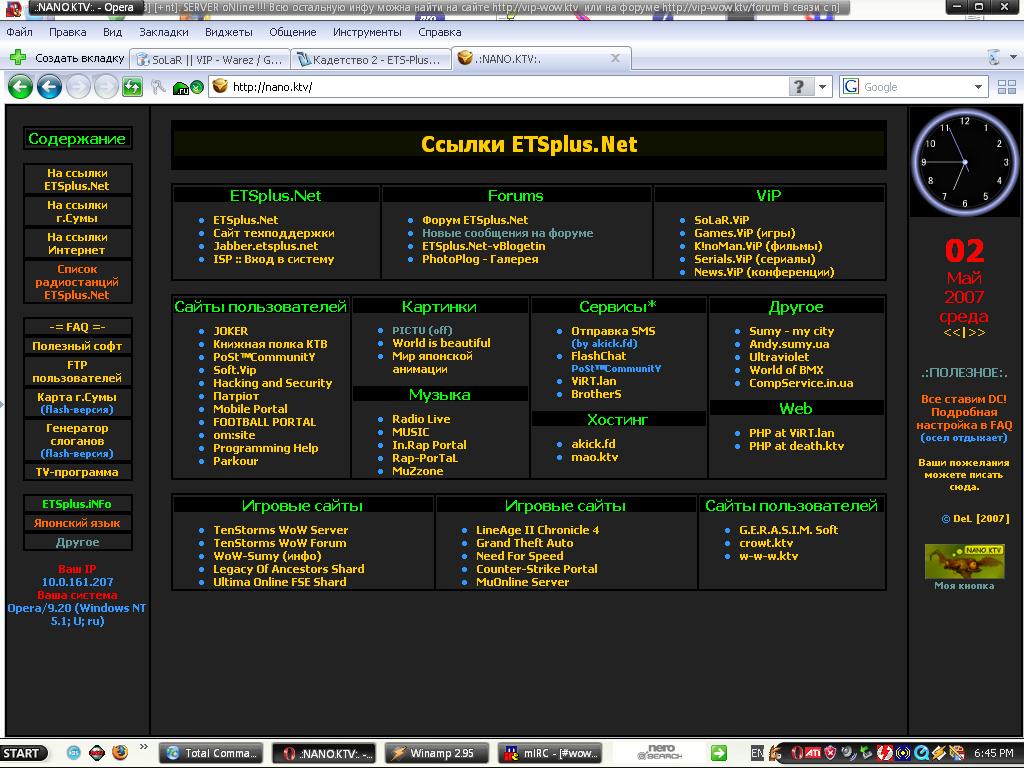Image resolution: width=1024 pixels, height=768 pixels.
Task: Click the blue Rewind navigation button
Action: [x=49, y=87]
